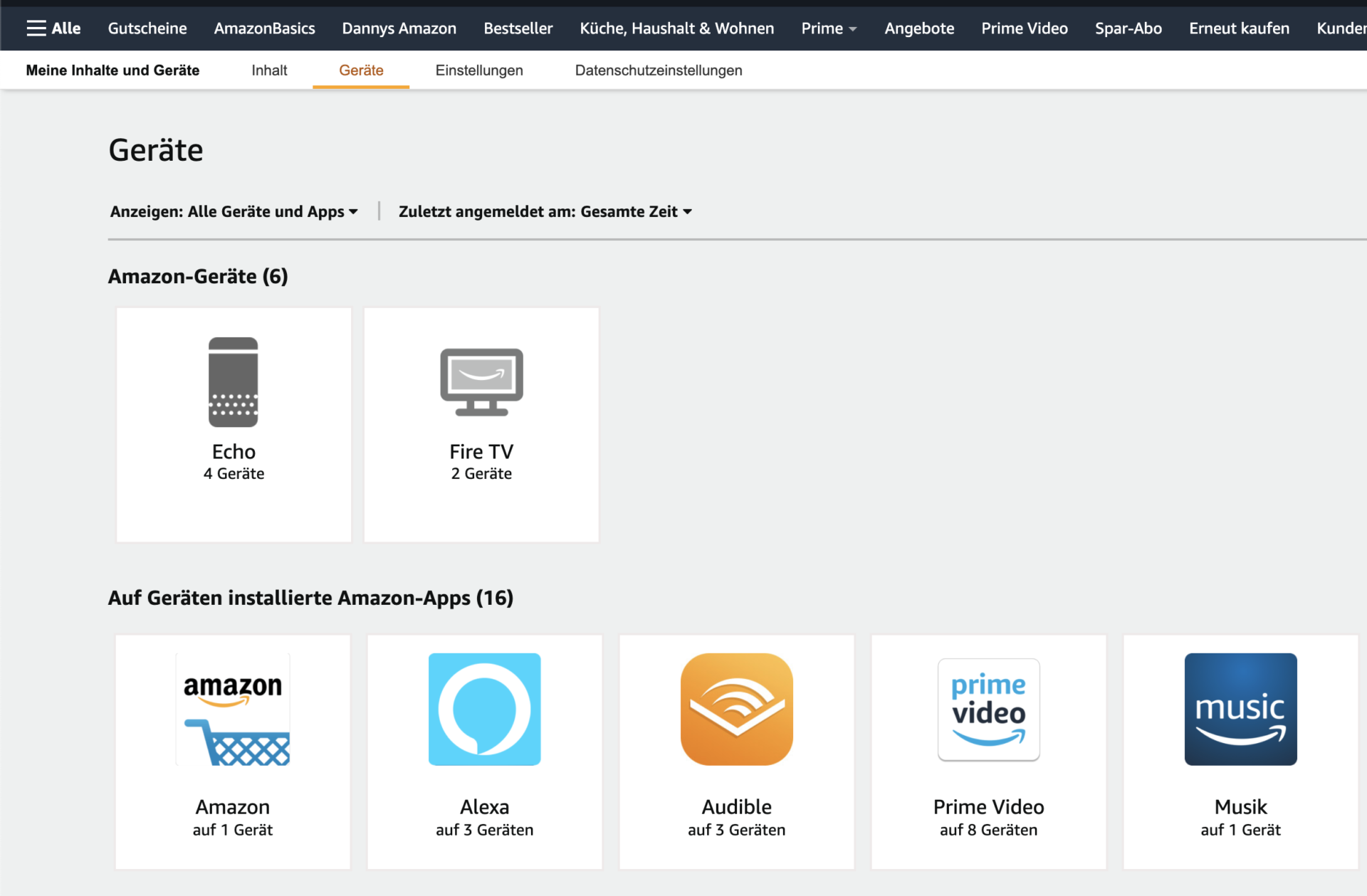Go to Angebote deals page
The width and height of the screenshot is (1367, 896).
919,28
